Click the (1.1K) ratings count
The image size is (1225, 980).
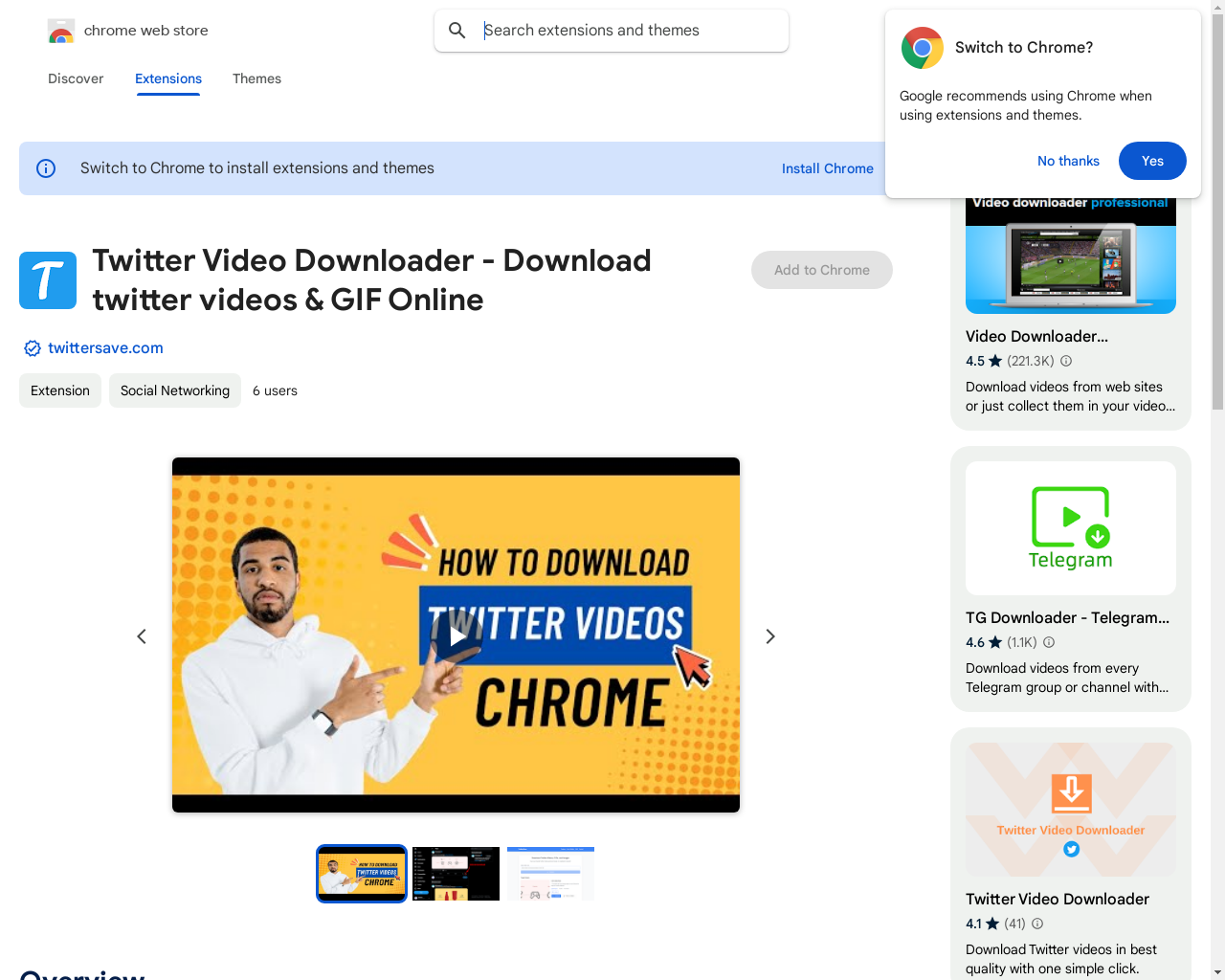click(1022, 642)
